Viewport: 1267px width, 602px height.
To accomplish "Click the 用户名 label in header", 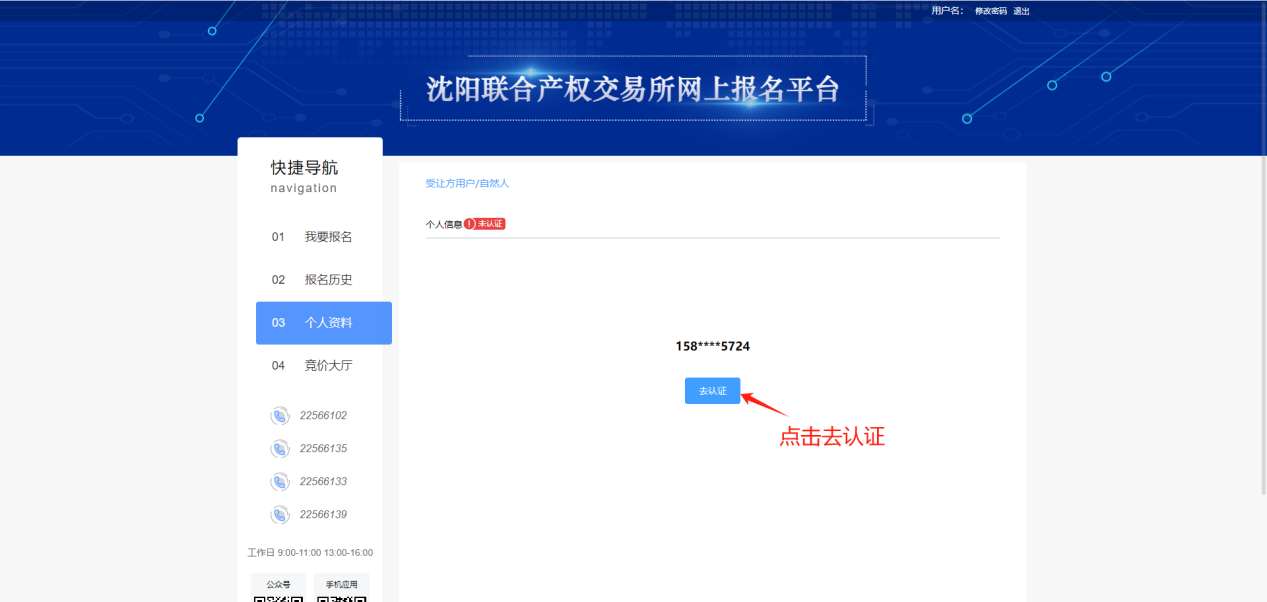I will pyautogui.click(x=947, y=11).
